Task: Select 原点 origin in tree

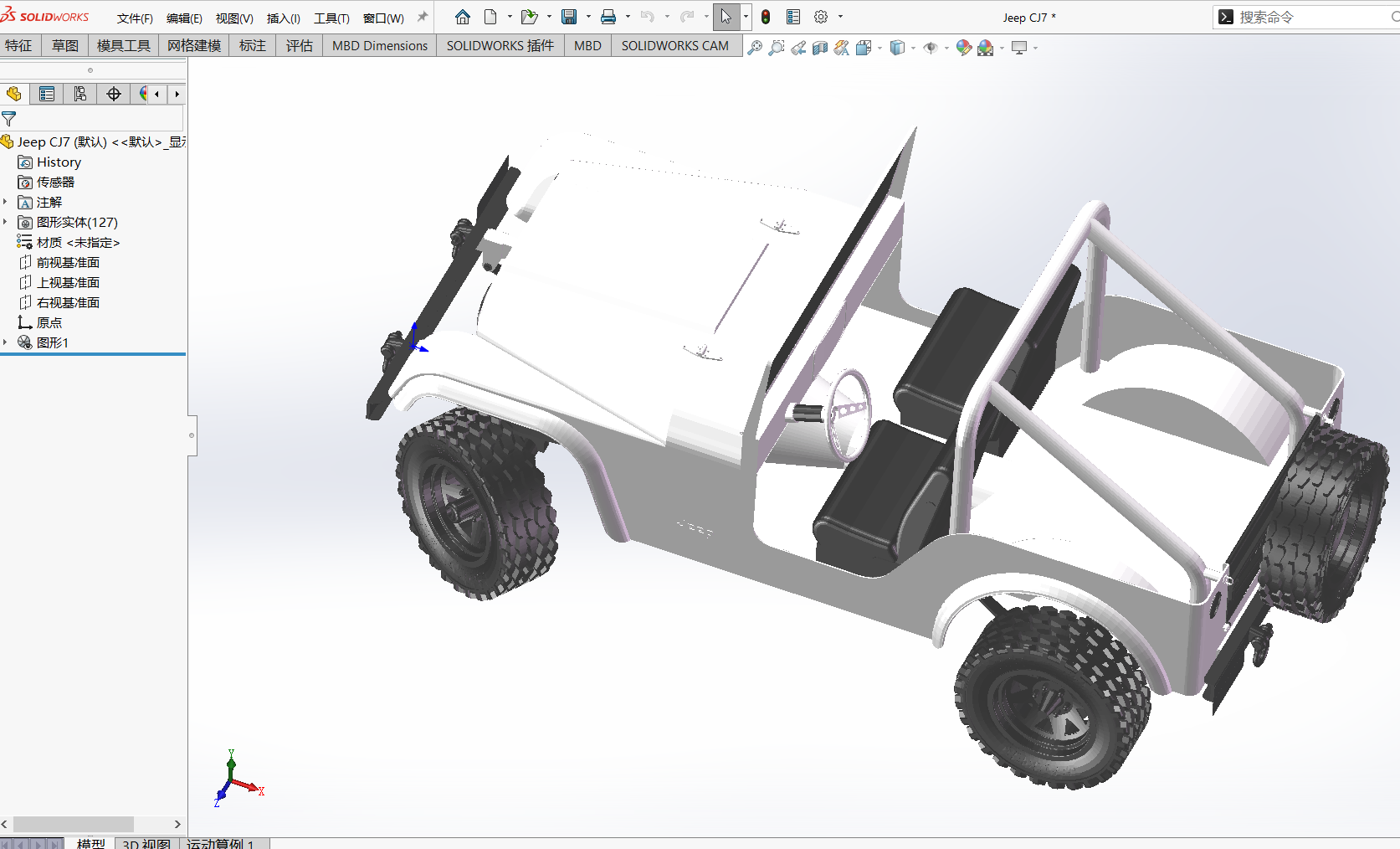Action: [39, 322]
